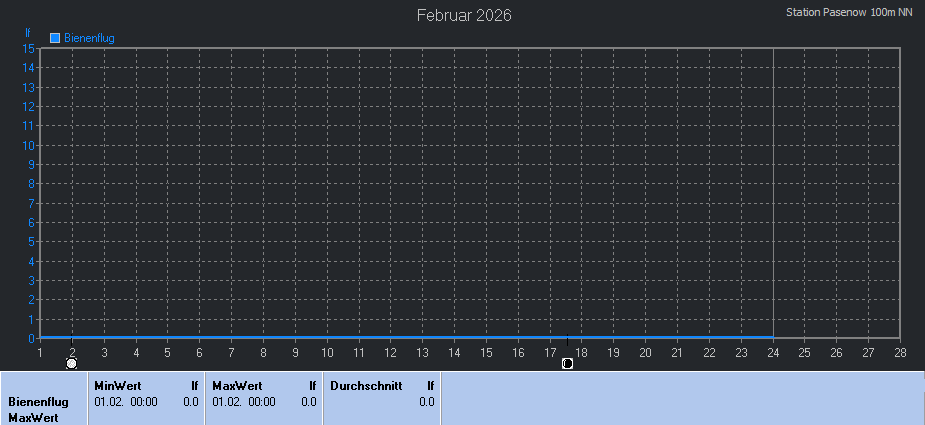Image resolution: width=925 pixels, height=425 pixels.
Task: Select the Bienenflug legend label
Action: coord(89,38)
